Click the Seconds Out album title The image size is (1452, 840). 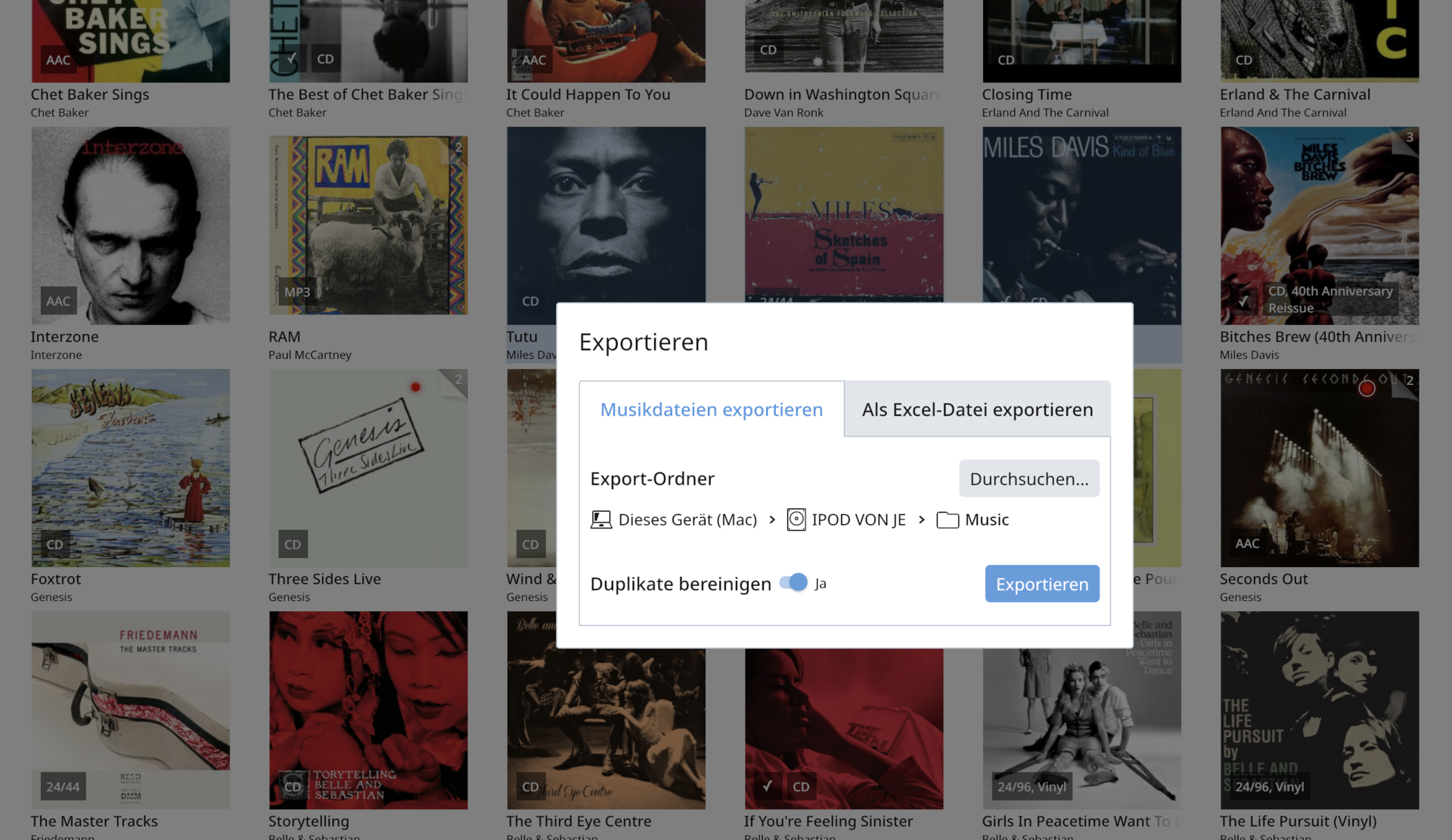coord(1263,579)
